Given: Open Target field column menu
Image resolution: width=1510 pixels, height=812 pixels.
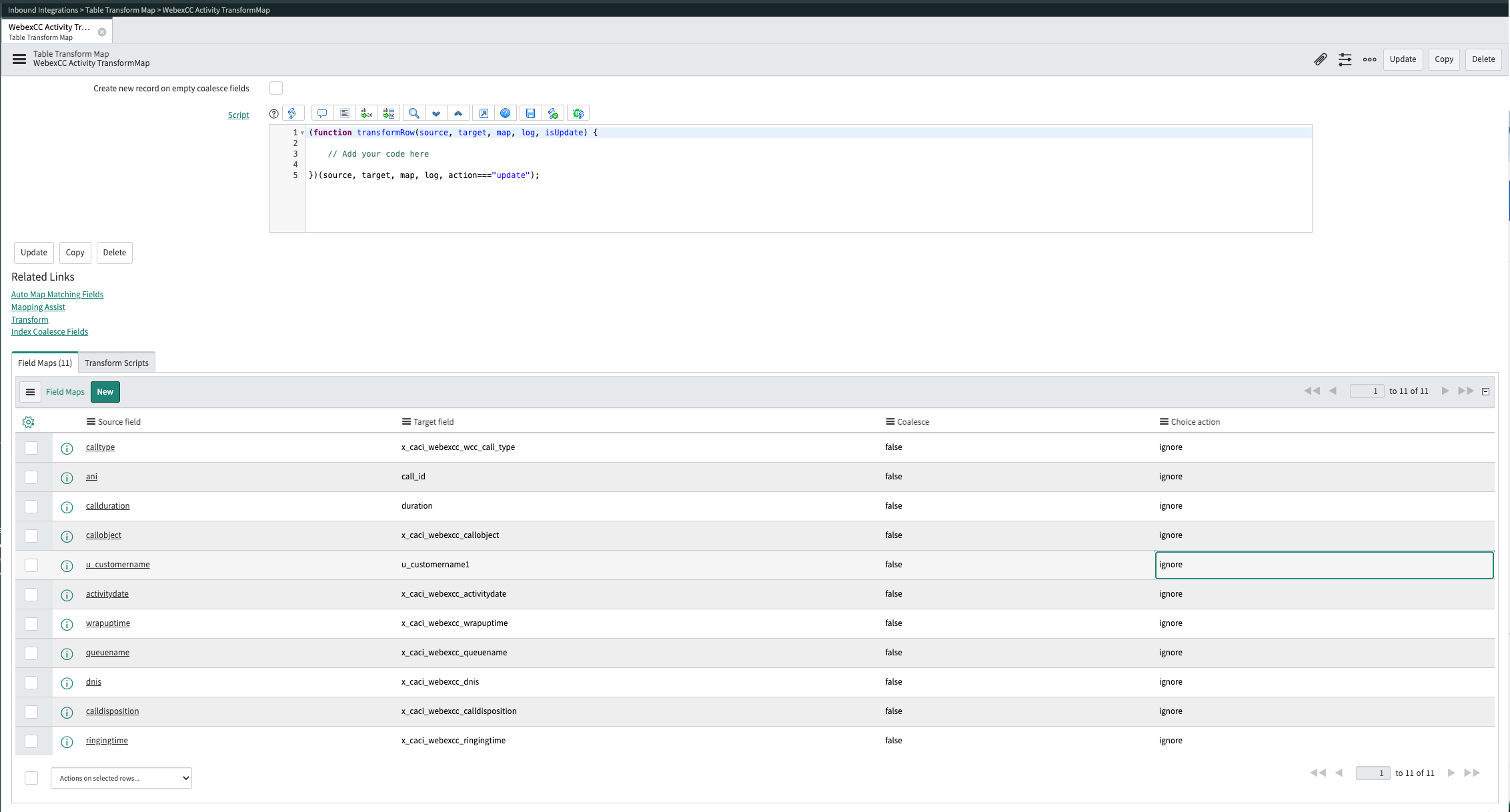Looking at the screenshot, I should point(406,421).
